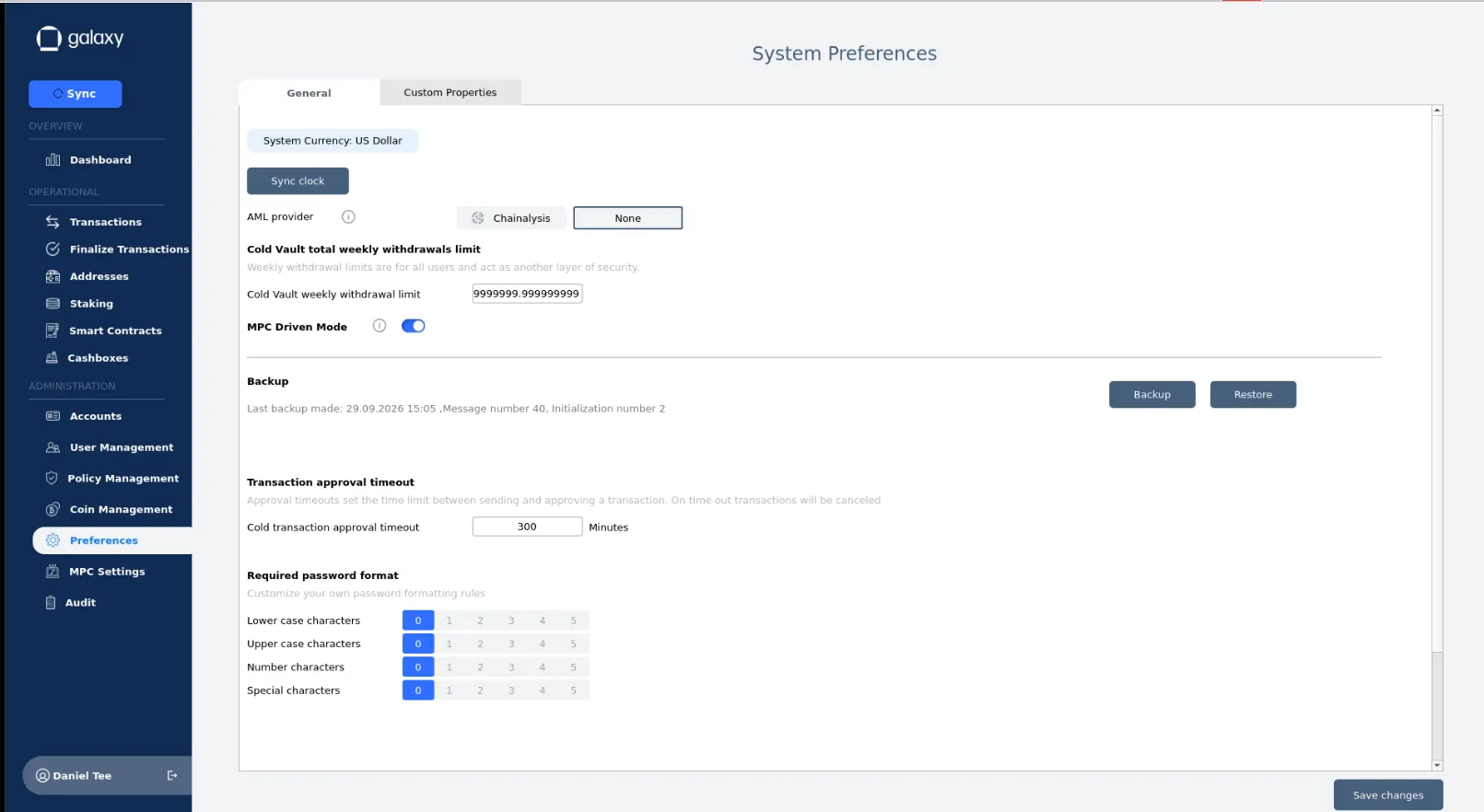Set upper case characters to 2
Screen dimensions: 1484x812
click(480, 644)
